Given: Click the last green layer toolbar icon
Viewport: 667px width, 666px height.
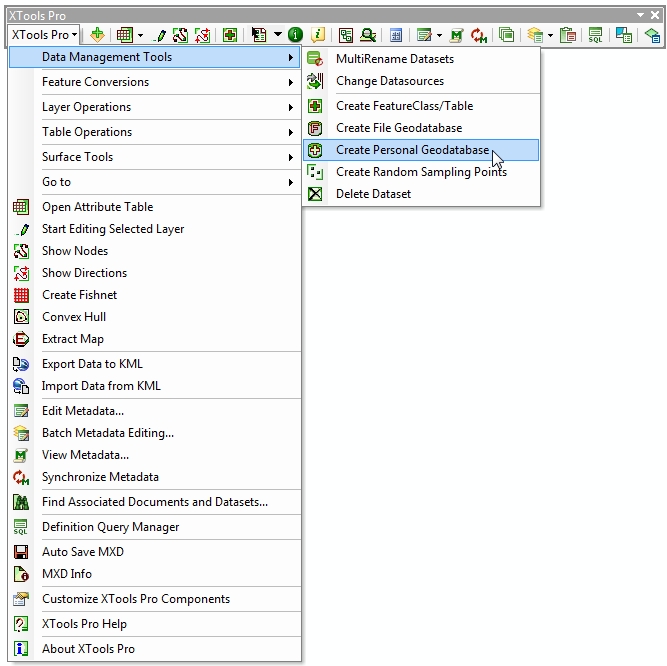Looking at the screenshot, I should [x=652, y=35].
